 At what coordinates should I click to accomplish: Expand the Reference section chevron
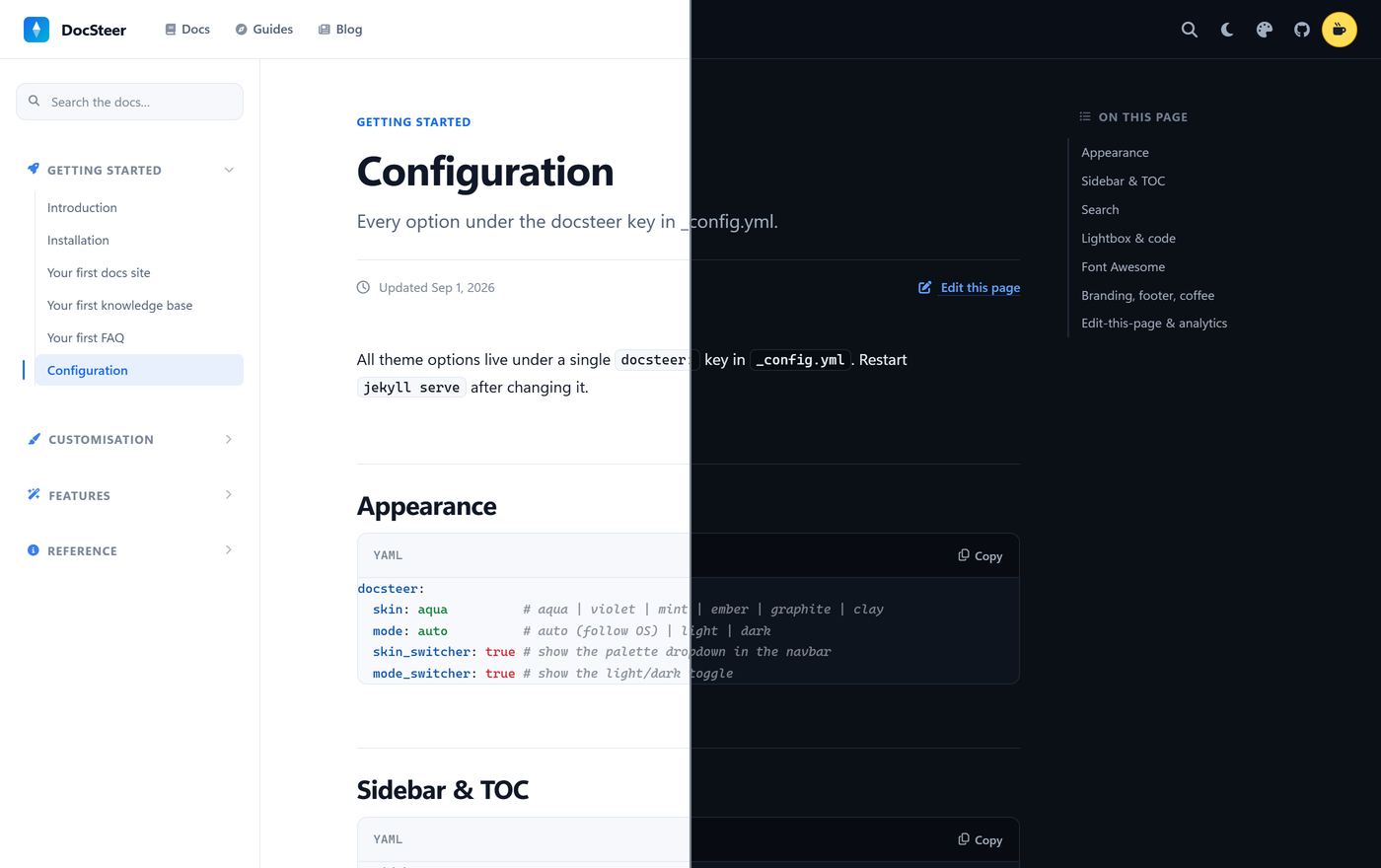pyautogui.click(x=229, y=549)
